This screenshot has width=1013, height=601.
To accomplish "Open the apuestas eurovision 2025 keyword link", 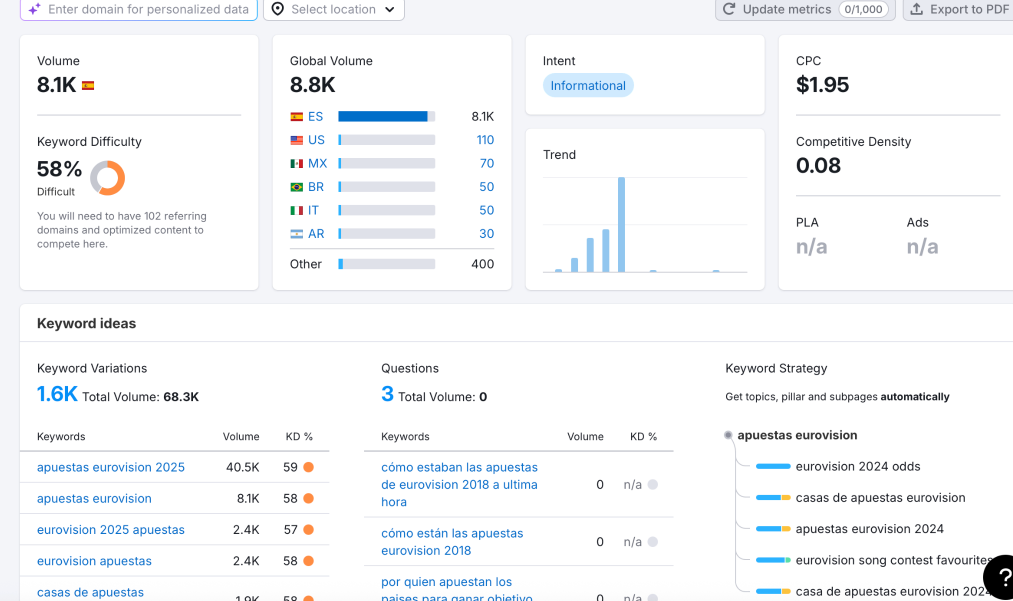I will click(110, 467).
